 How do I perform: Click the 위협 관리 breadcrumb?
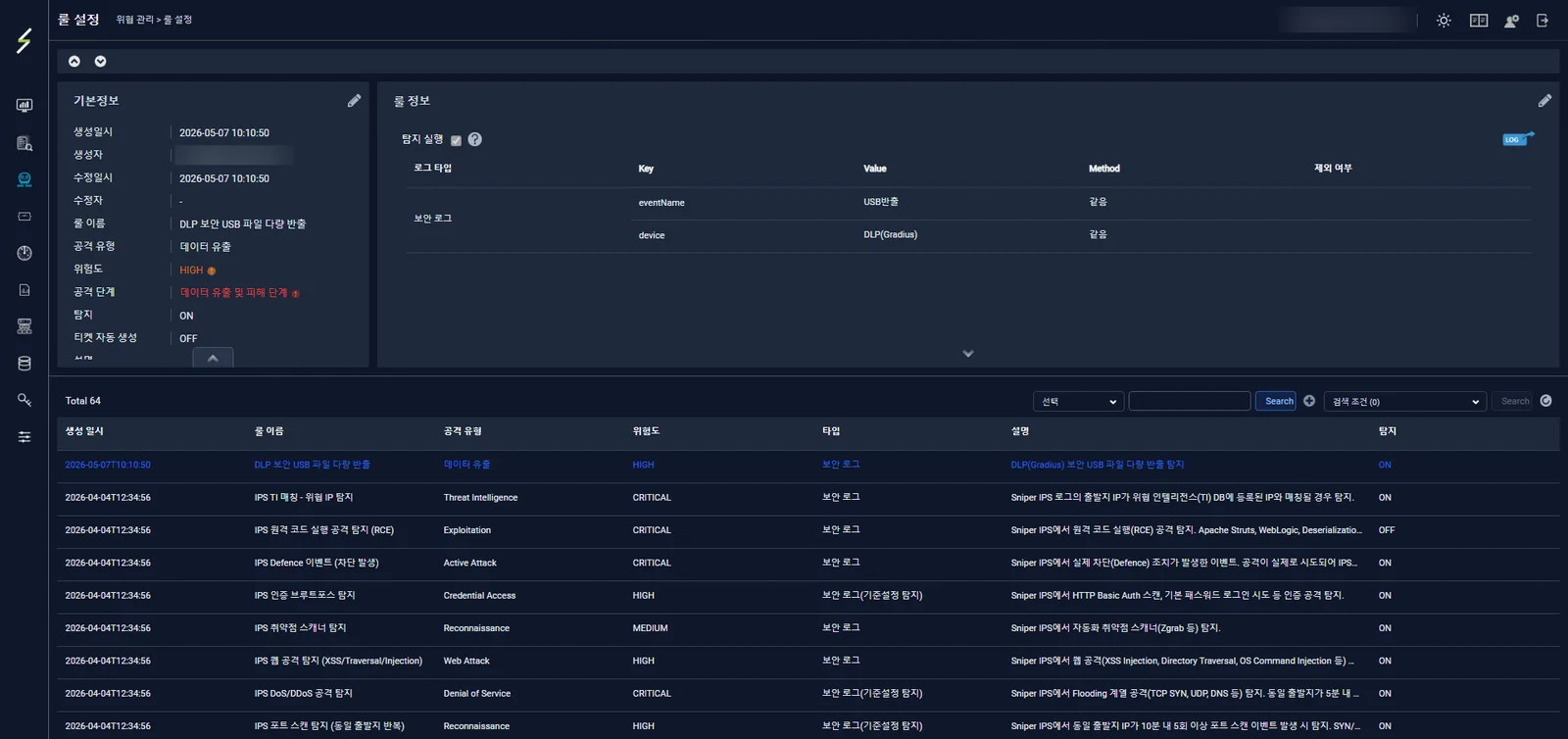click(x=134, y=21)
